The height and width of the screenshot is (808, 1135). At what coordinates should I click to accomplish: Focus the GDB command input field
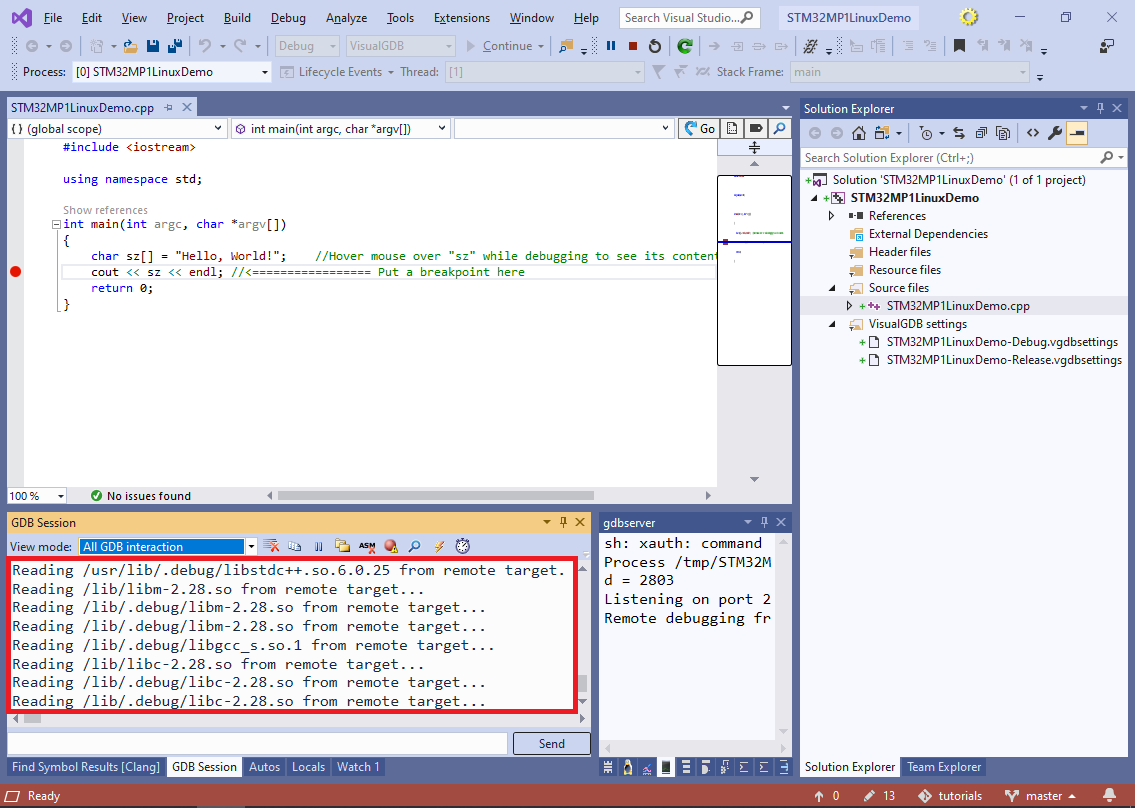[257, 744]
